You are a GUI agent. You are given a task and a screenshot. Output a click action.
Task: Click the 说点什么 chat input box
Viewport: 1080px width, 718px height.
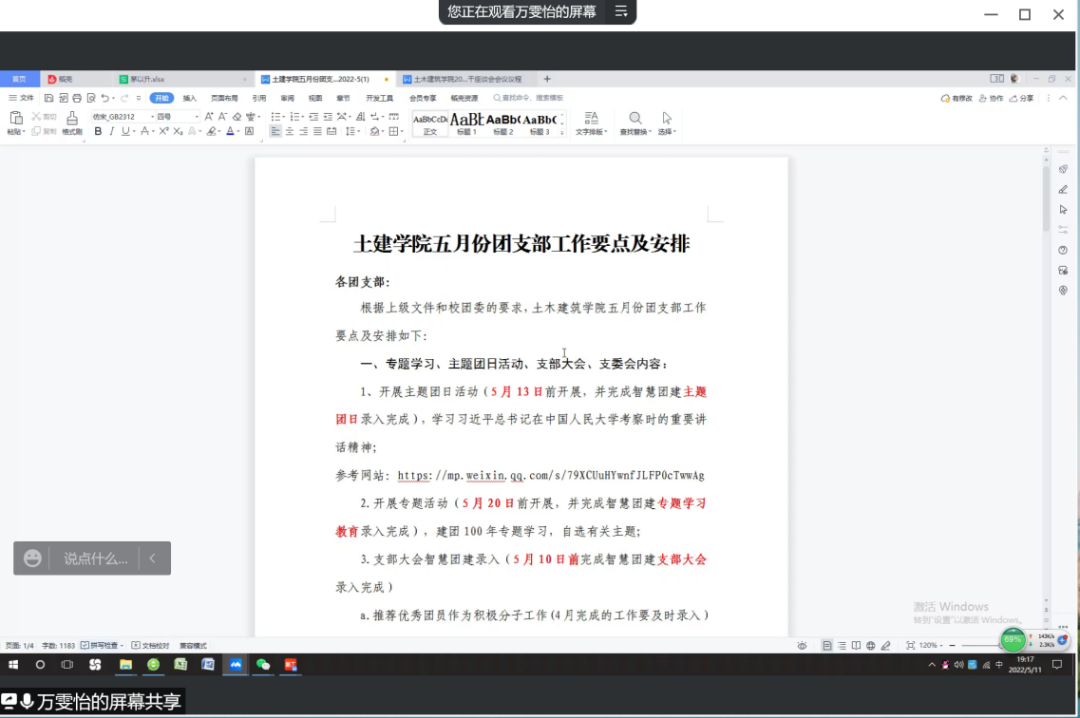point(95,558)
